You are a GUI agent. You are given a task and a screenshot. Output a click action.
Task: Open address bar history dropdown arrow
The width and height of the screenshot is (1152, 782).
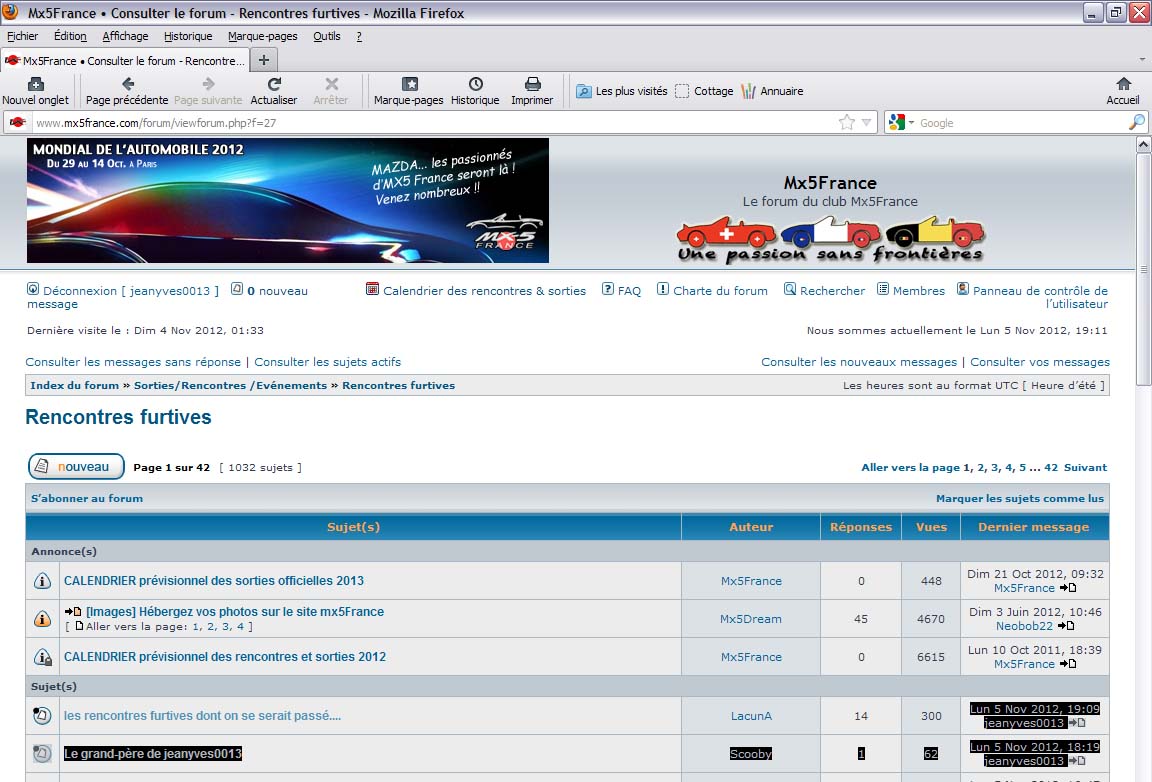[x=866, y=123]
